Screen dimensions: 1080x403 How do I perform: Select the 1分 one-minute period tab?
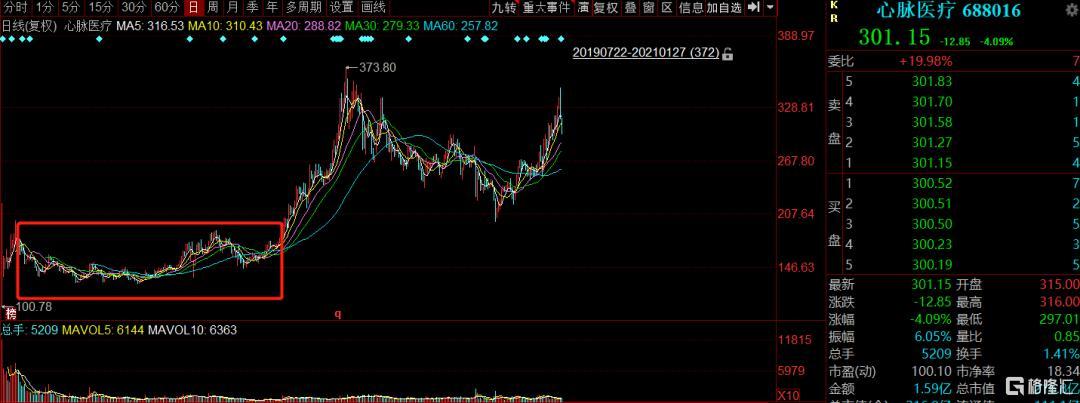[45, 8]
